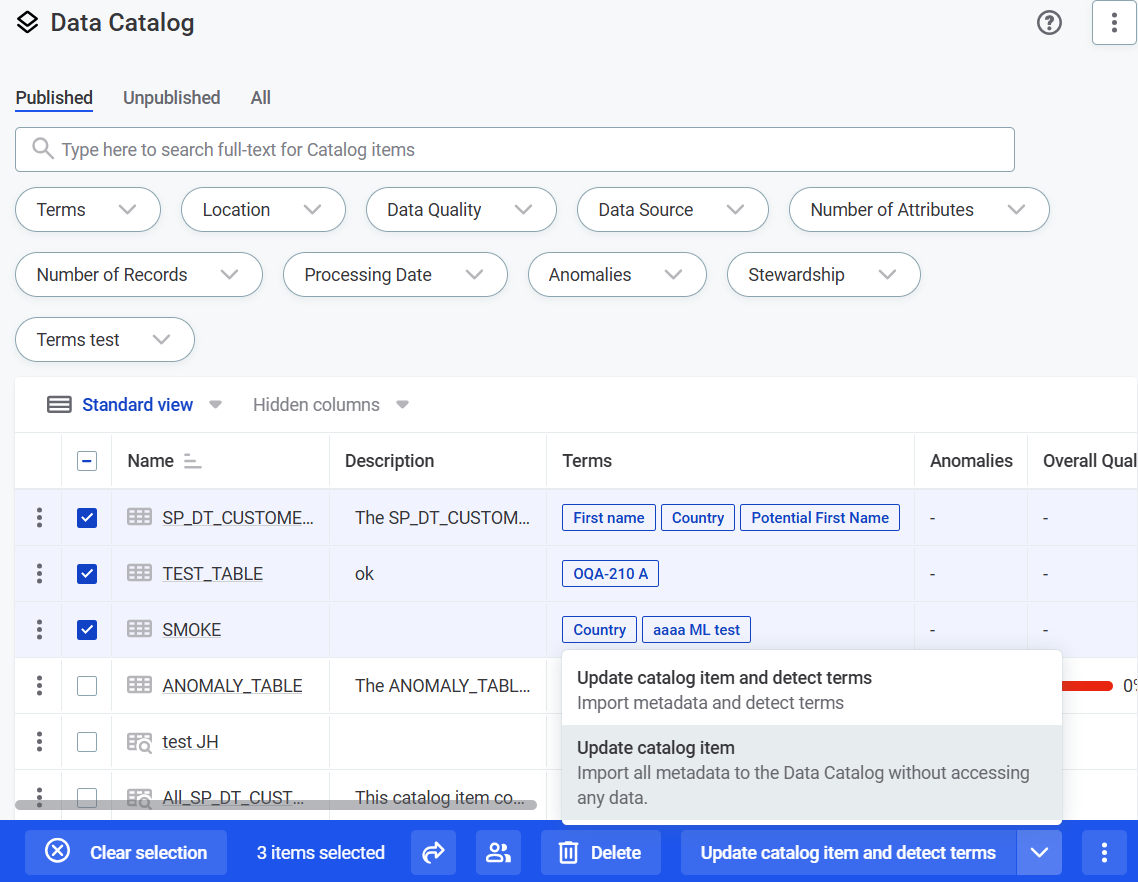The image size is (1138, 882).
Task: Click the share icon in the bottom action bar
Action: (433, 852)
